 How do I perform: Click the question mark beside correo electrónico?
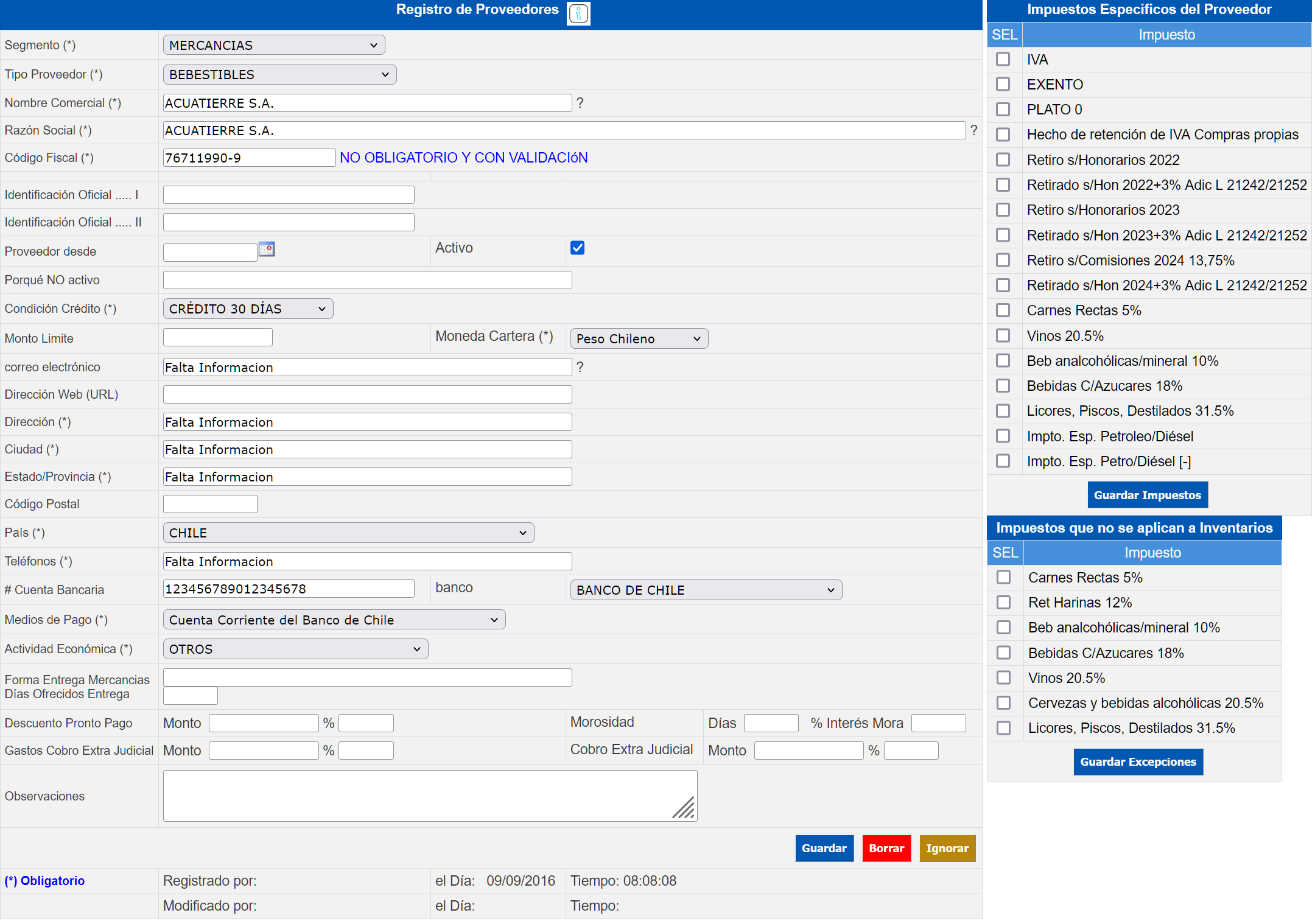pos(580,367)
